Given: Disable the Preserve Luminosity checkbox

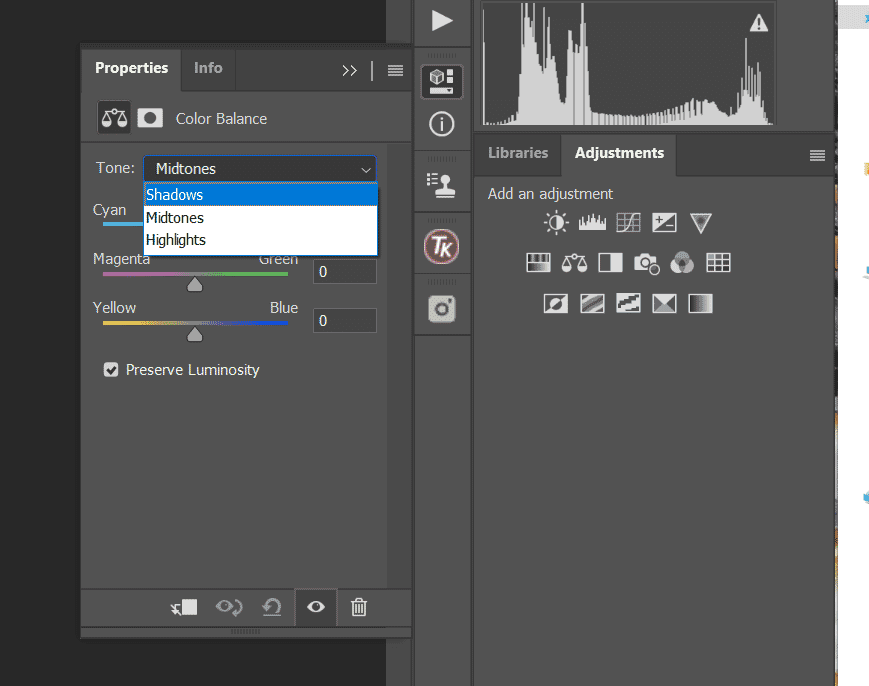Looking at the screenshot, I should tap(111, 369).
